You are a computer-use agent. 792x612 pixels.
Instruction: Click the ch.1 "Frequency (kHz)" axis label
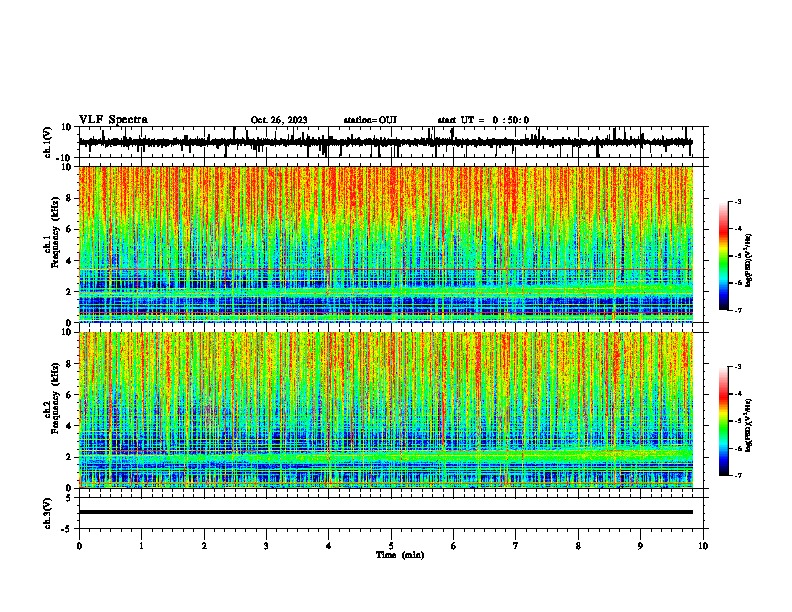coord(56,233)
